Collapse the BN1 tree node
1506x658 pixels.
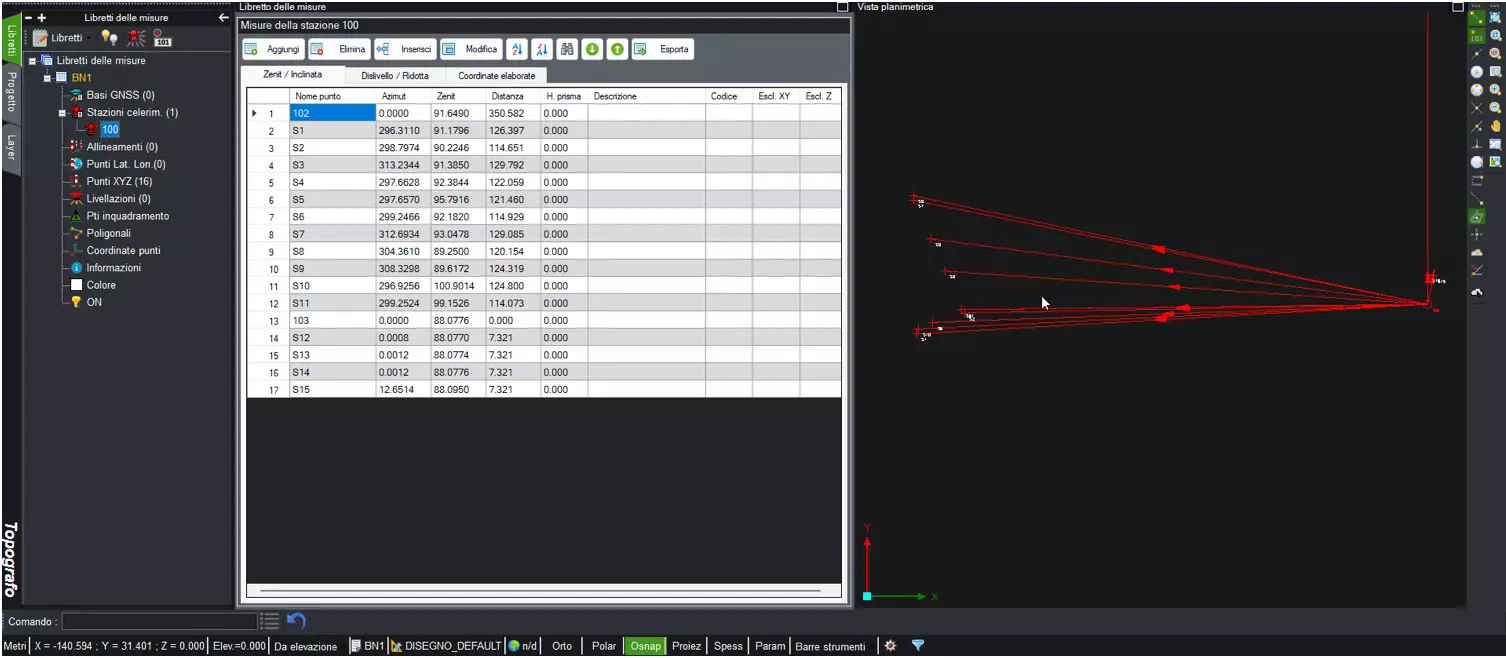click(47, 78)
